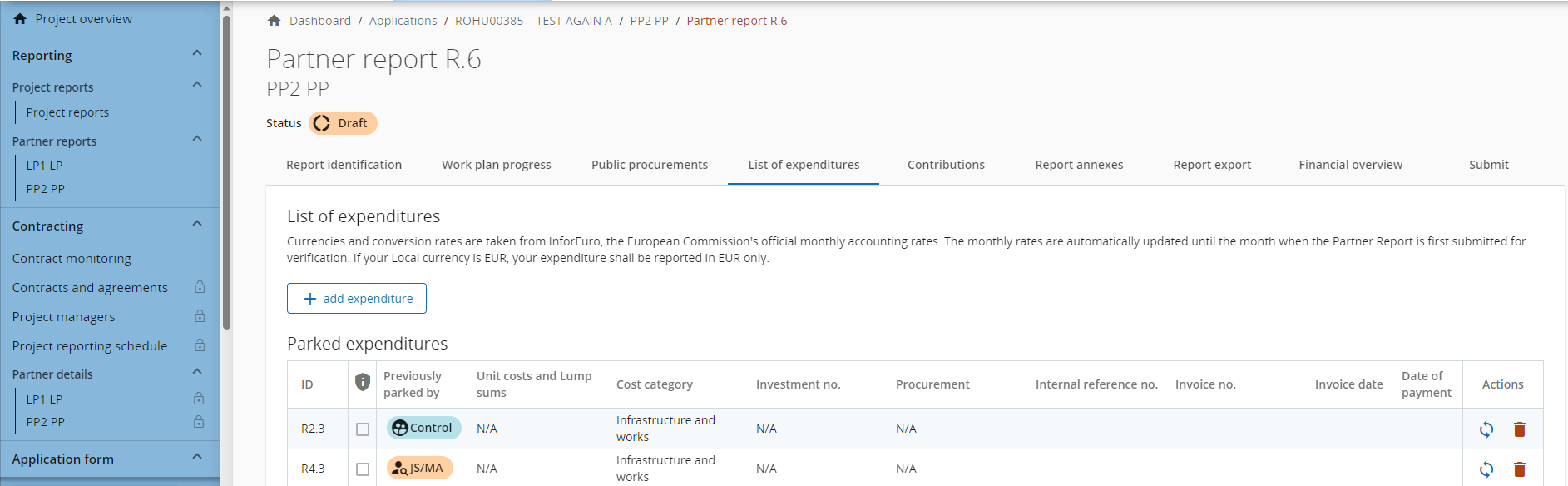This screenshot has width=1568, height=486.
Task: Click the add expenditure button
Action: (x=357, y=299)
